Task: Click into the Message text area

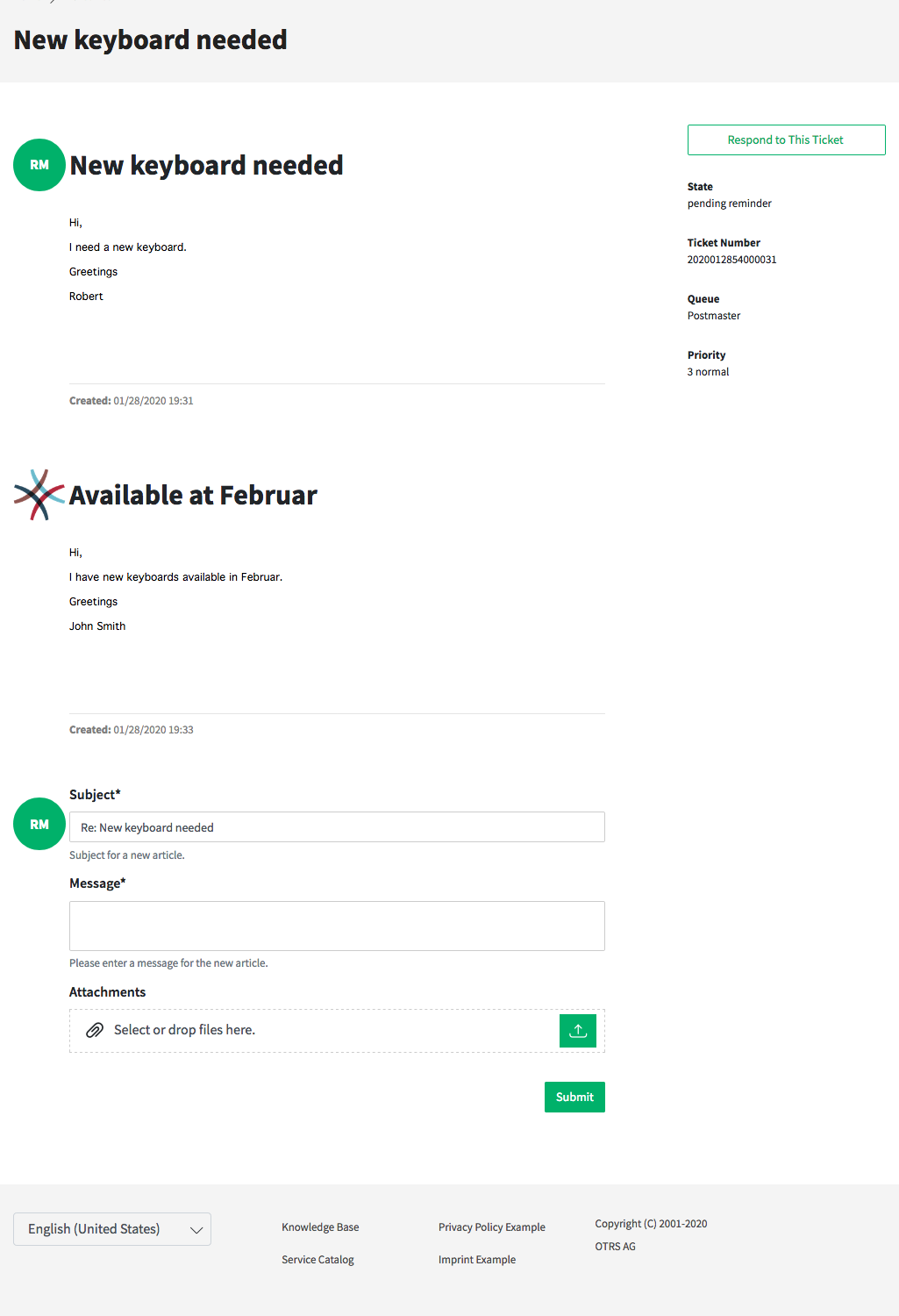Action: pyautogui.click(x=337, y=926)
